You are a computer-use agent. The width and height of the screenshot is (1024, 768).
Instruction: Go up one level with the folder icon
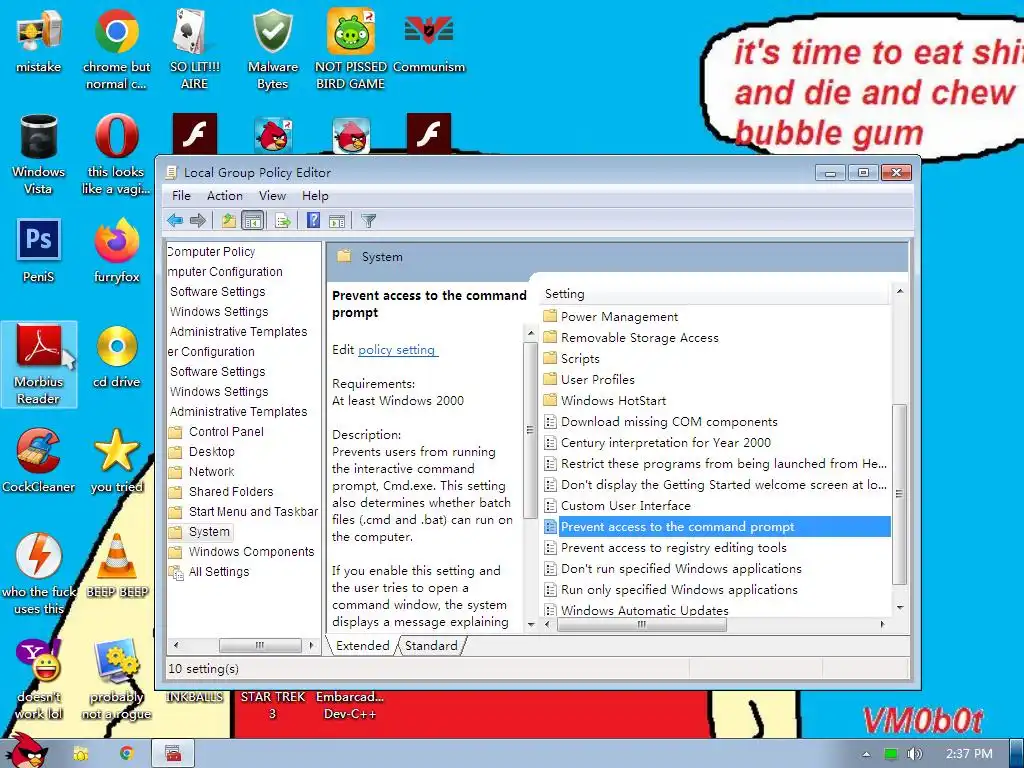click(x=229, y=221)
